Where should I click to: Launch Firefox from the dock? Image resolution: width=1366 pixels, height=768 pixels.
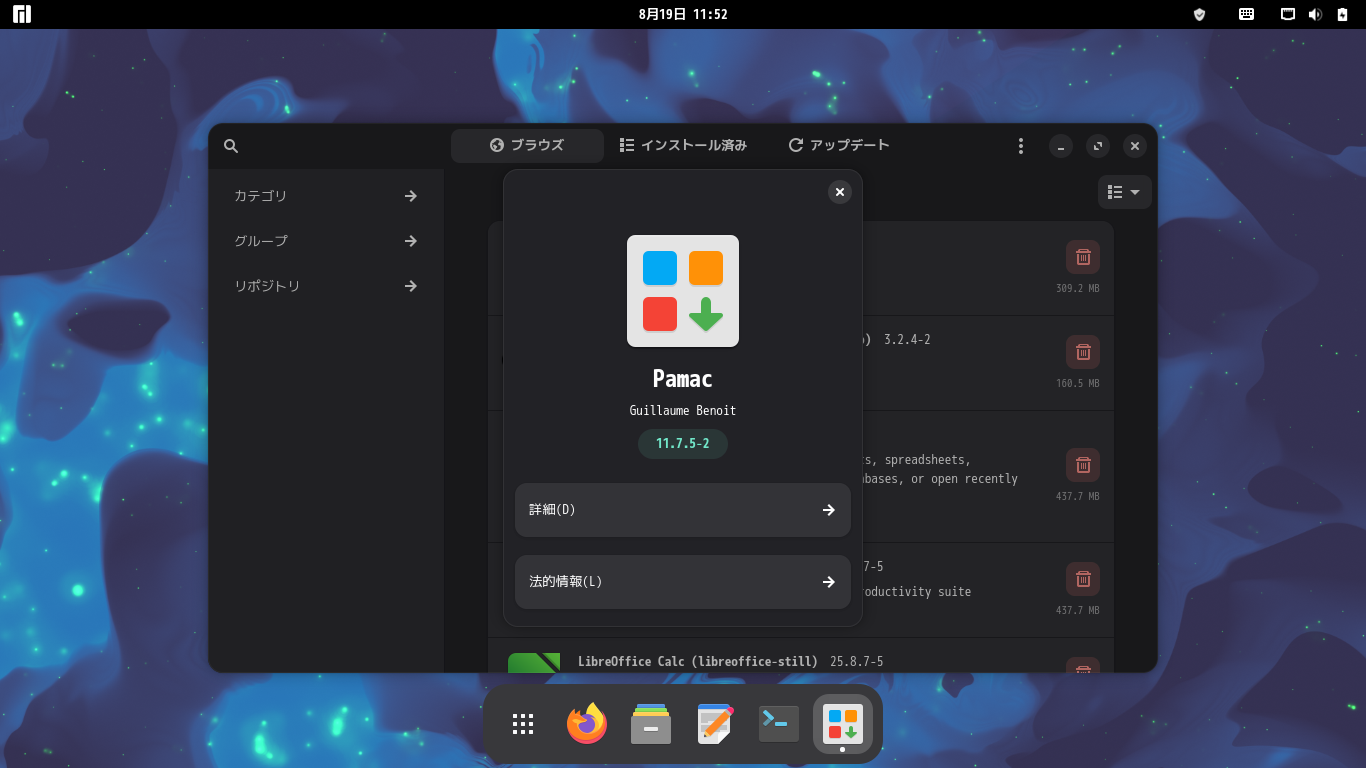587,724
